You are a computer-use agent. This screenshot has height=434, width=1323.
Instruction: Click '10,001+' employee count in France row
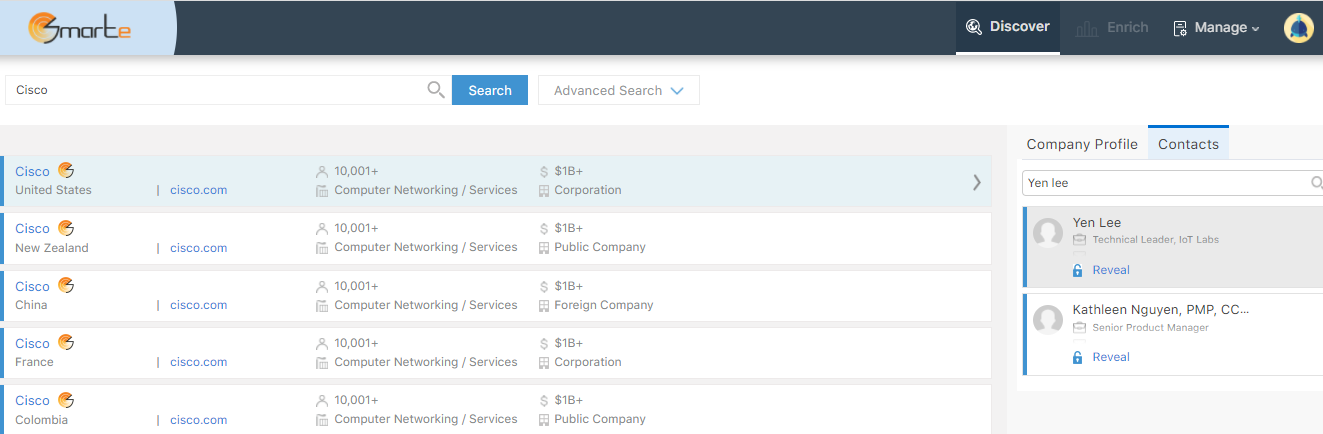356,343
